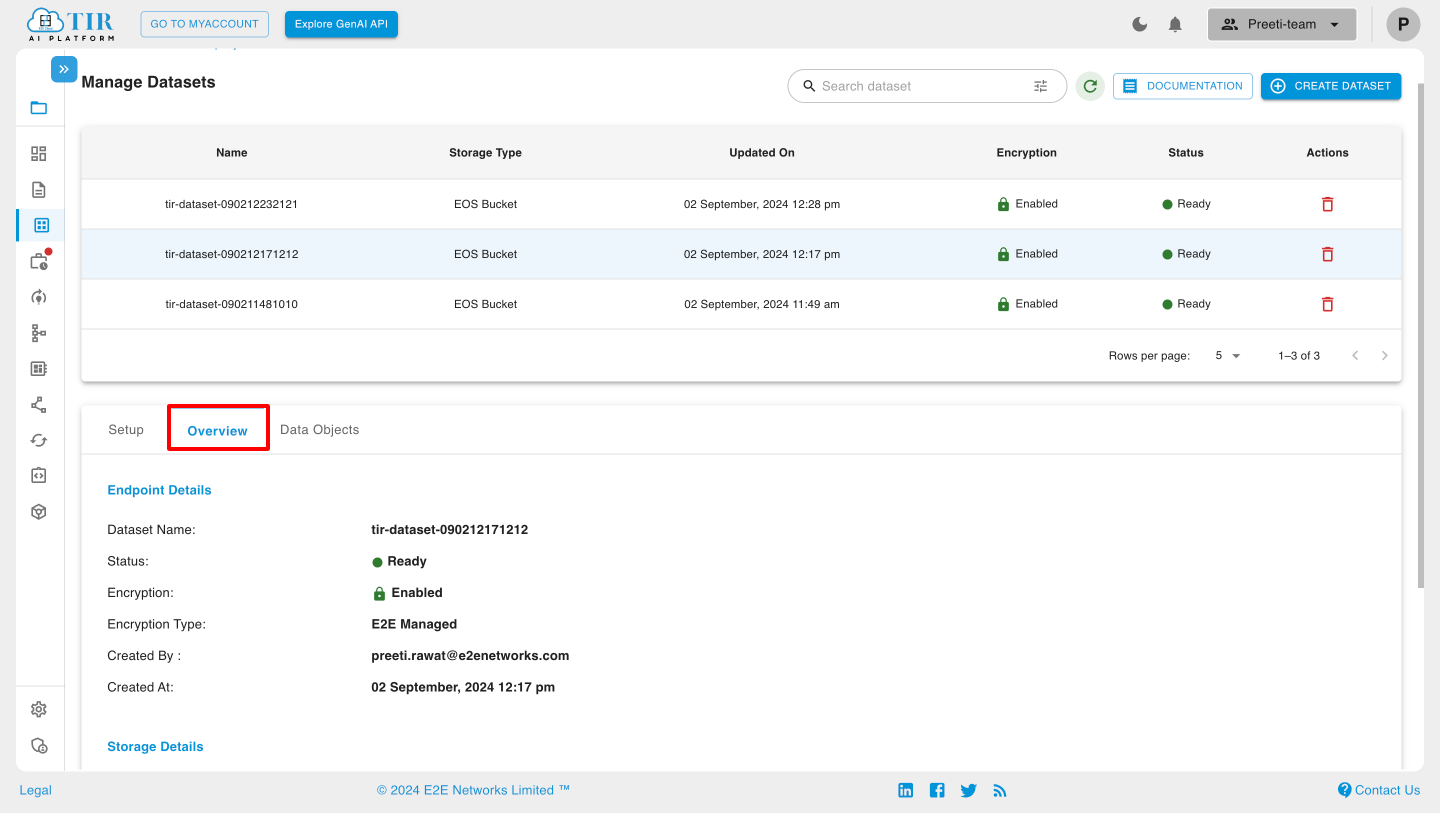1440x813 pixels.
Task: Open the Contact Us link
Action: coord(1379,790)
